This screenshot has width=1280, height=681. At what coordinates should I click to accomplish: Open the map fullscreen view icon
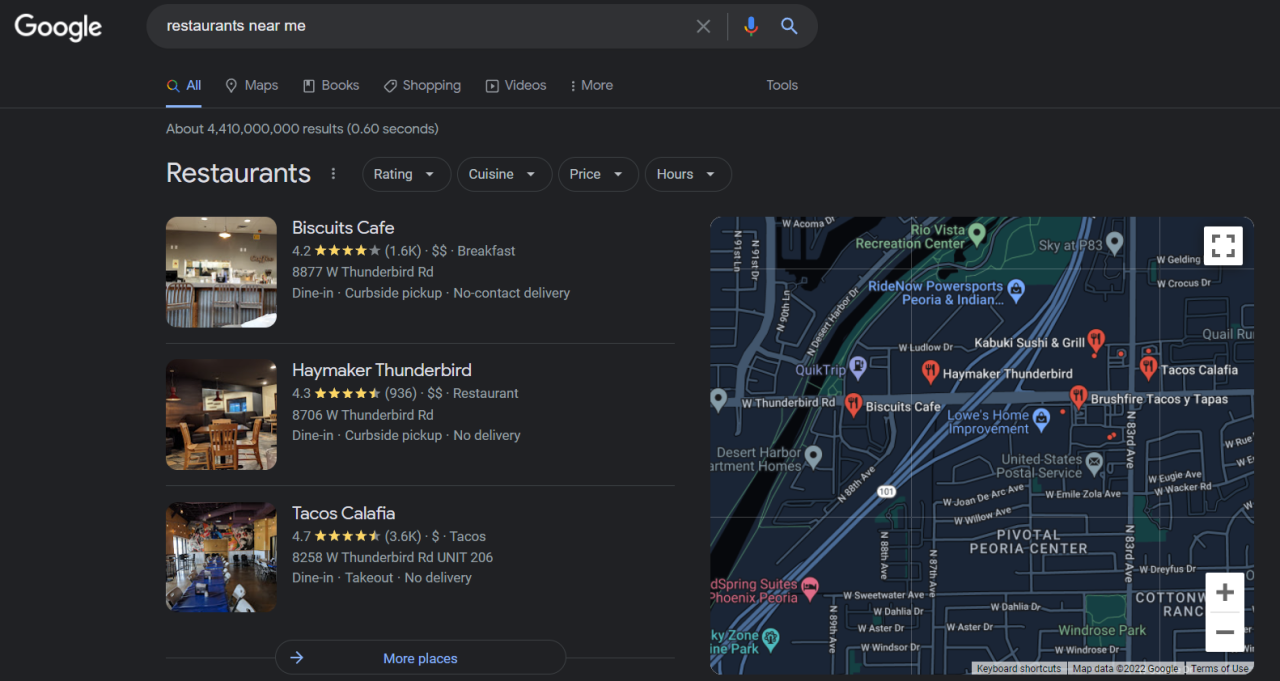[x=1223, y=245]
